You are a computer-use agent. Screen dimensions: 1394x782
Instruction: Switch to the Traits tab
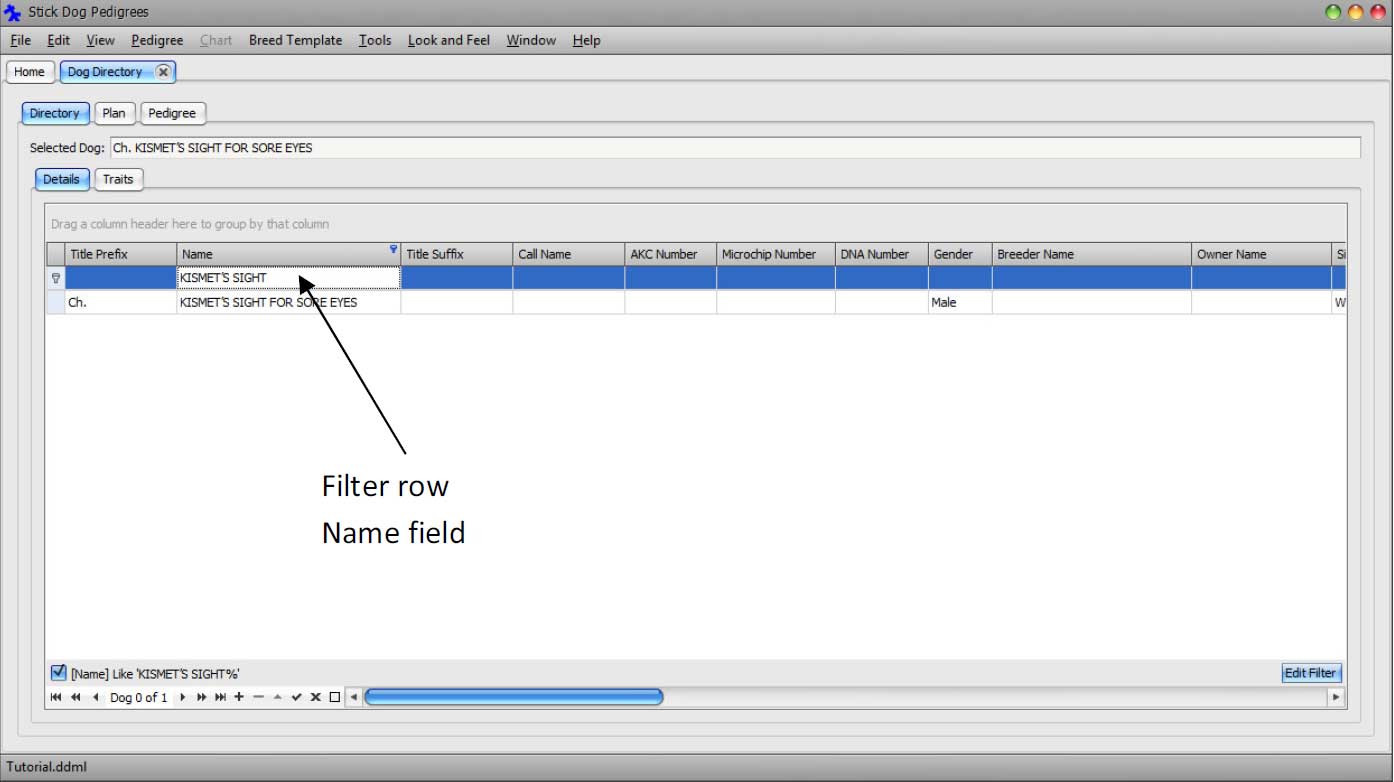tap(118, 179)
